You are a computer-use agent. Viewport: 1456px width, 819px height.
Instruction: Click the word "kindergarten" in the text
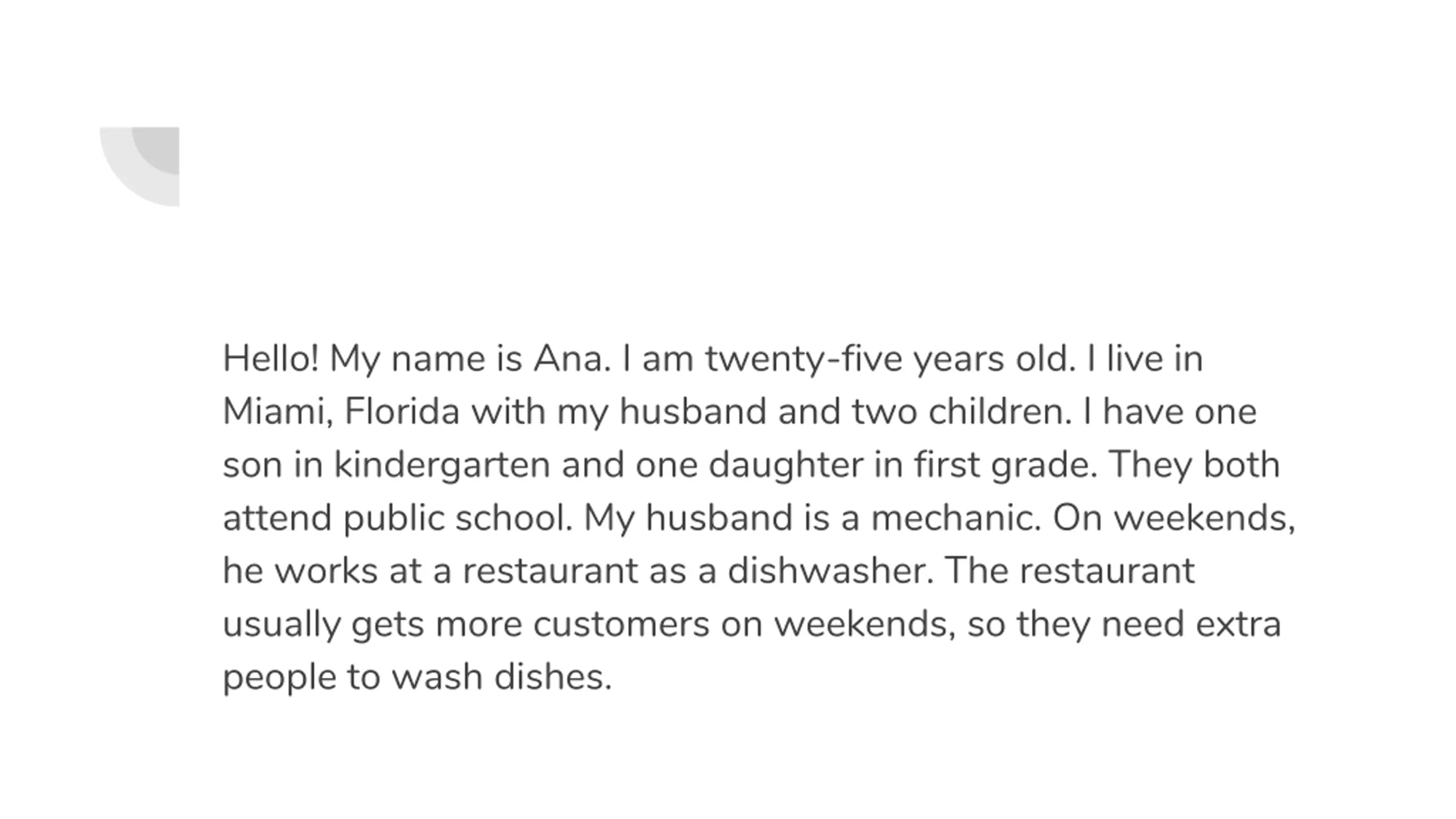[442, 466]
